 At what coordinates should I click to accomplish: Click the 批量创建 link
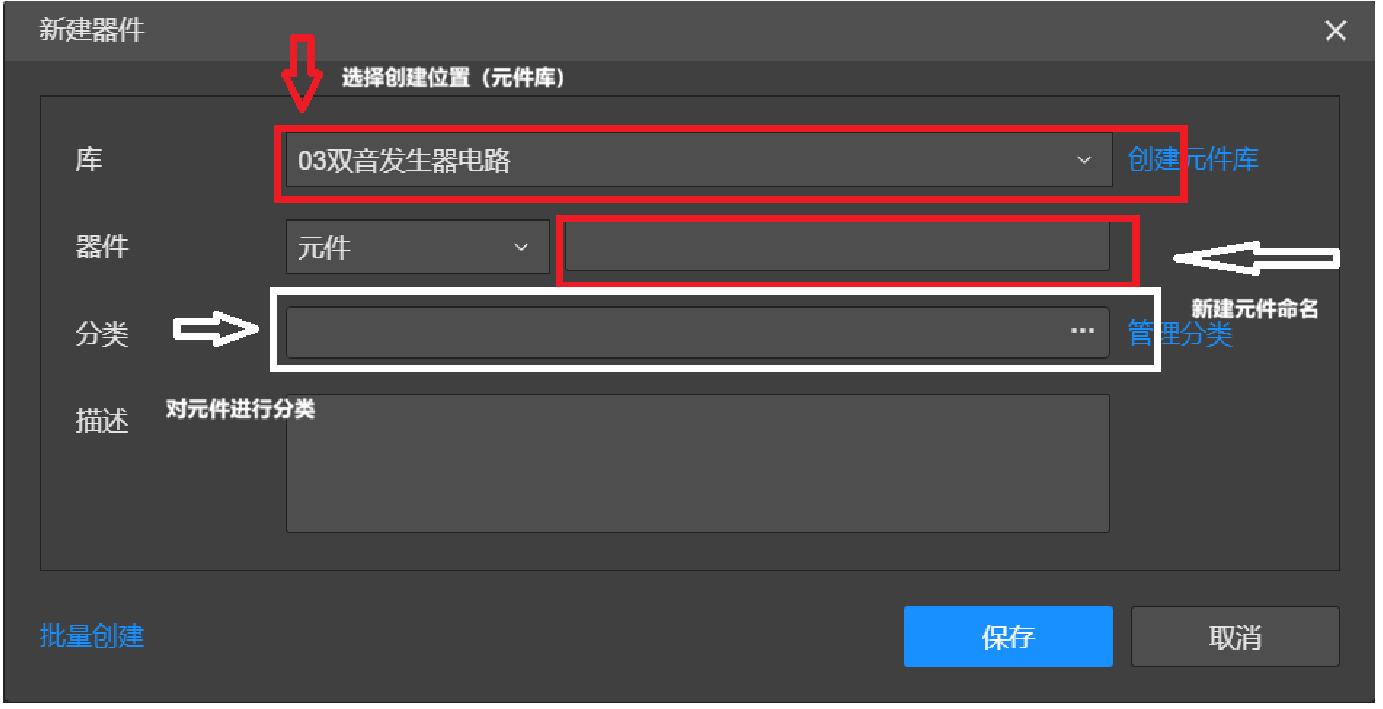(92, 636)
